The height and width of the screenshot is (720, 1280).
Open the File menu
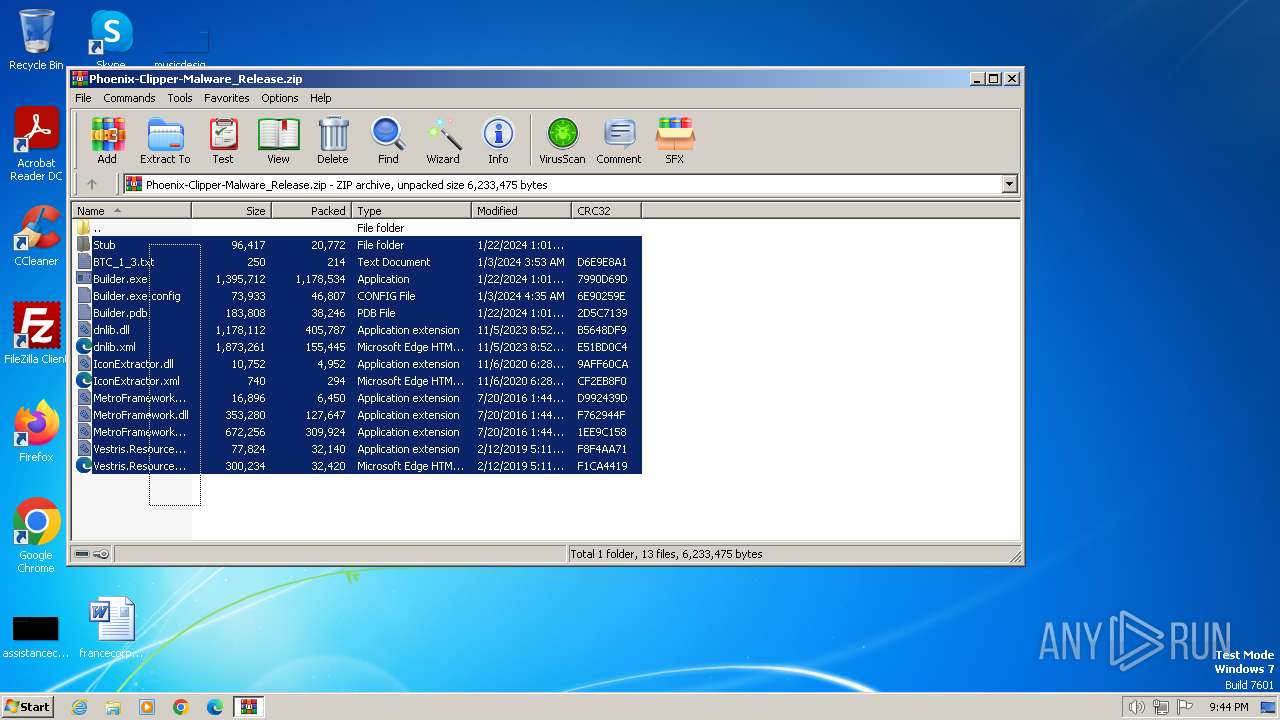tap(83, 98)
